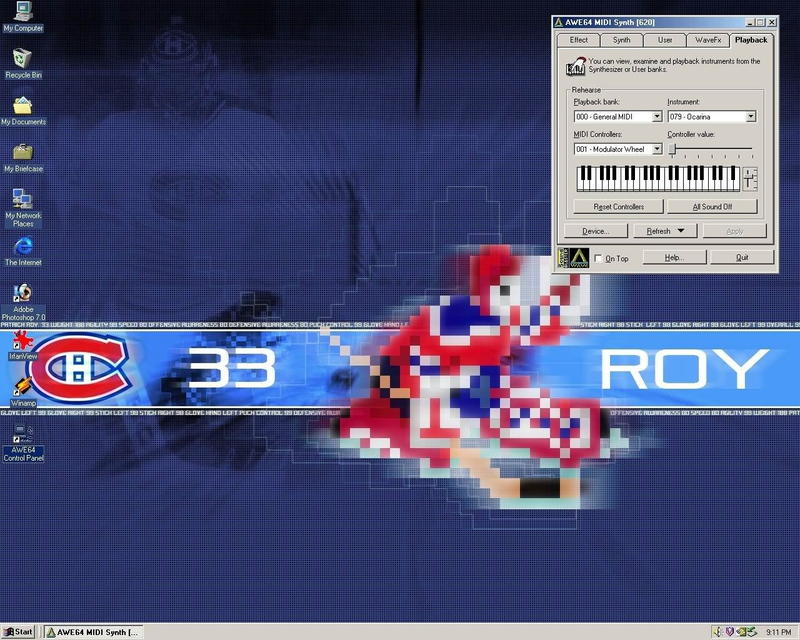The image size is (800, 640).
Task: Click the 9:11 PM taskbar clock
Action: click(x=779, y=632)
